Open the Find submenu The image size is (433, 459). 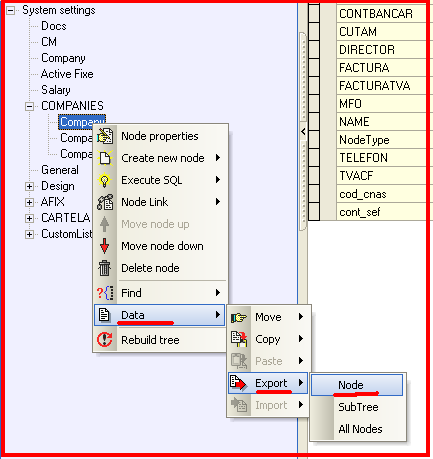pyautogui.click(x=160, y=293)
